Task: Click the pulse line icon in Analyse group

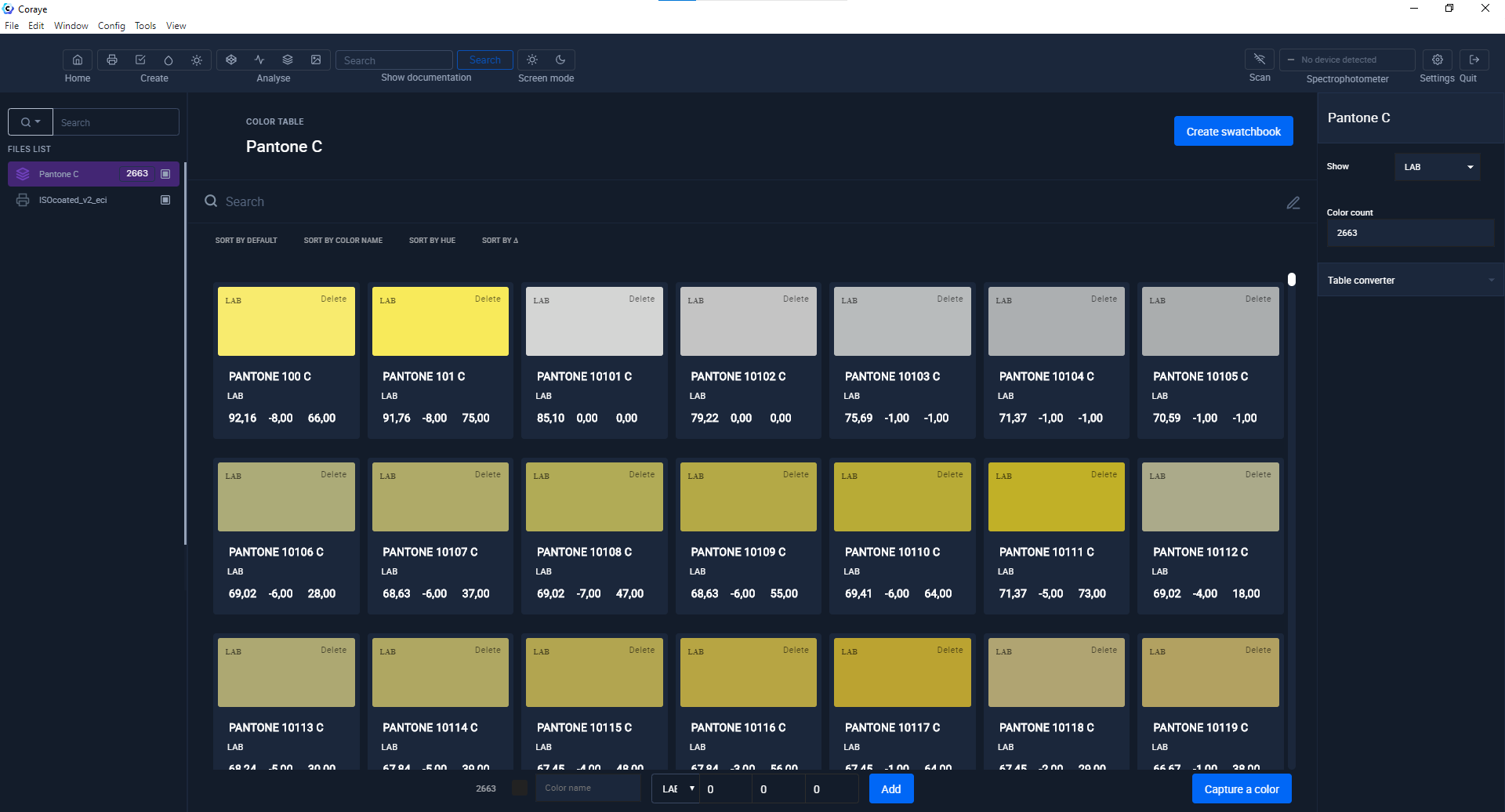Action: (259, 60)
